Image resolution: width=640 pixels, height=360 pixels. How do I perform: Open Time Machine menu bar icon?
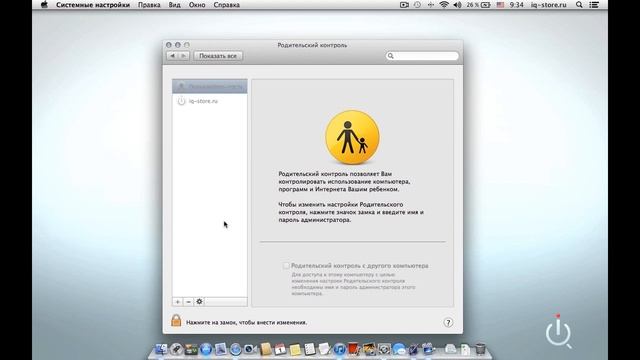pos(417,5)
